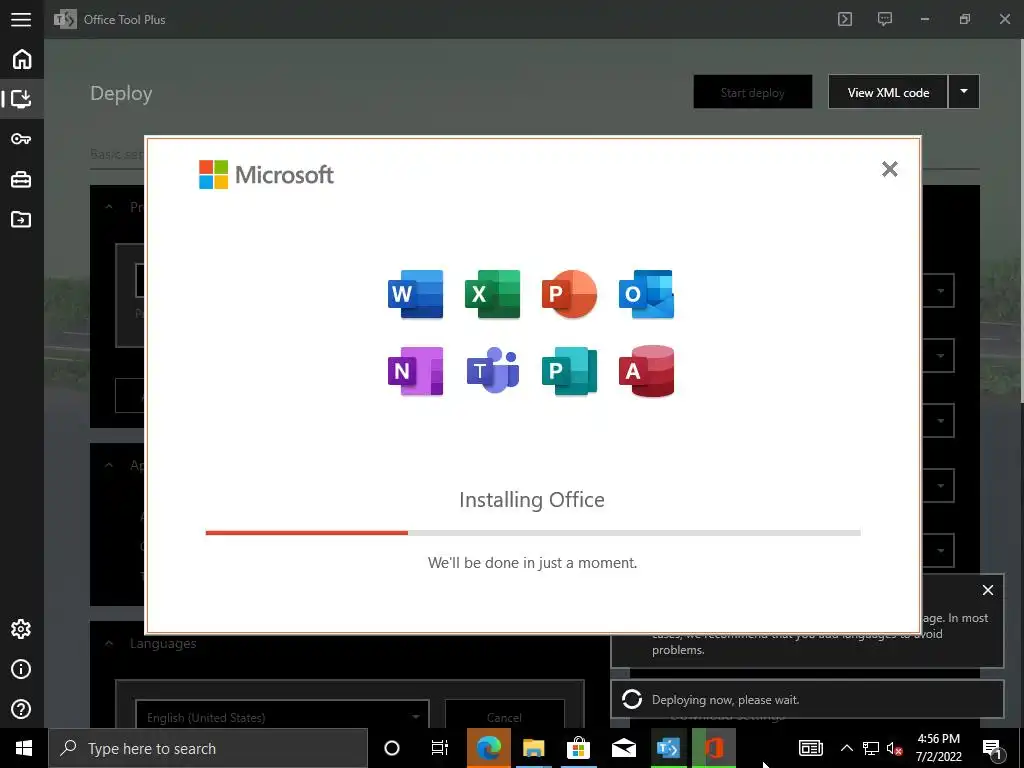Open the feedback chat icon in title bar

click(884, 19)
